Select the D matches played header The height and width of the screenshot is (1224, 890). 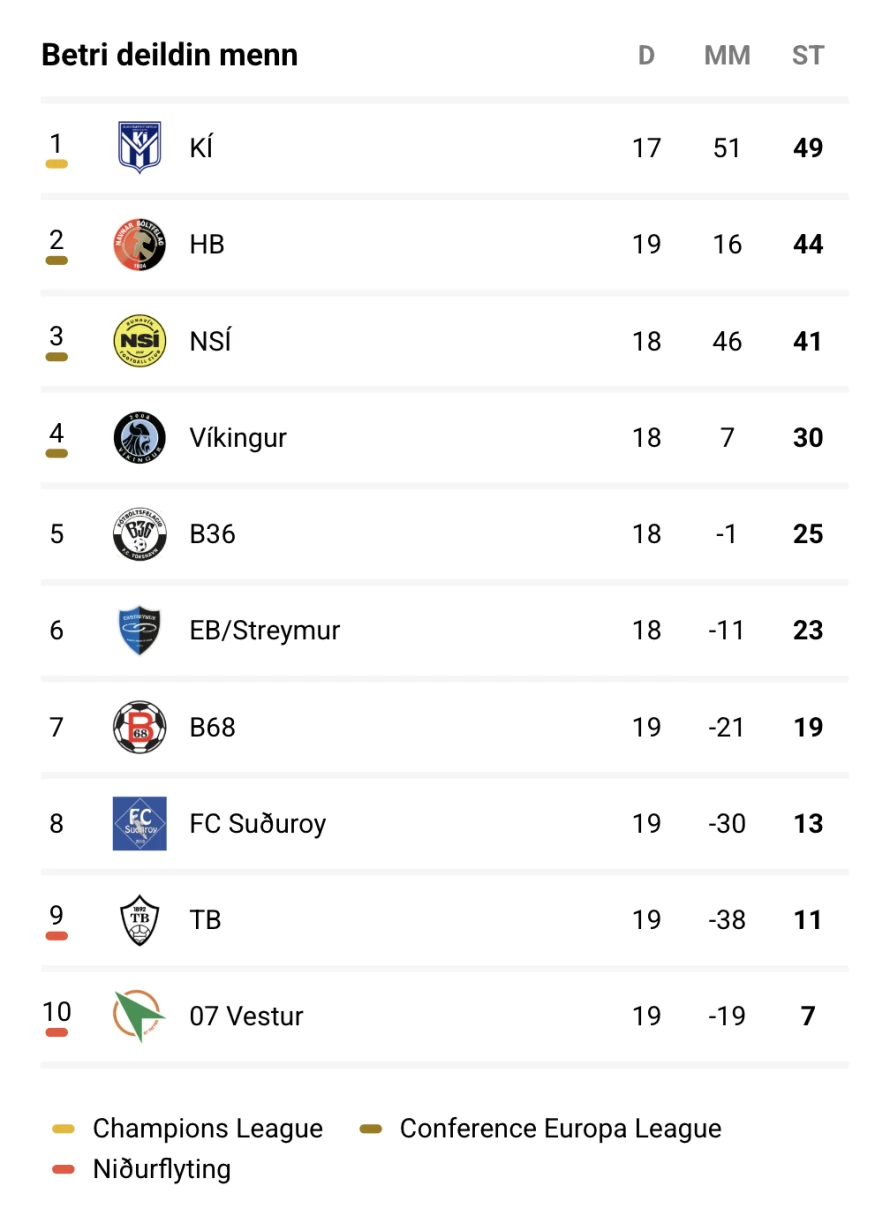click(646, 55)
